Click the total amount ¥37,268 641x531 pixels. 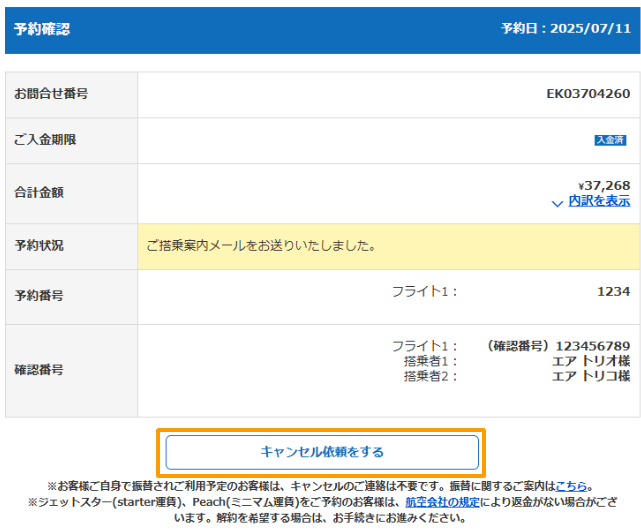(x=604, y=185)
